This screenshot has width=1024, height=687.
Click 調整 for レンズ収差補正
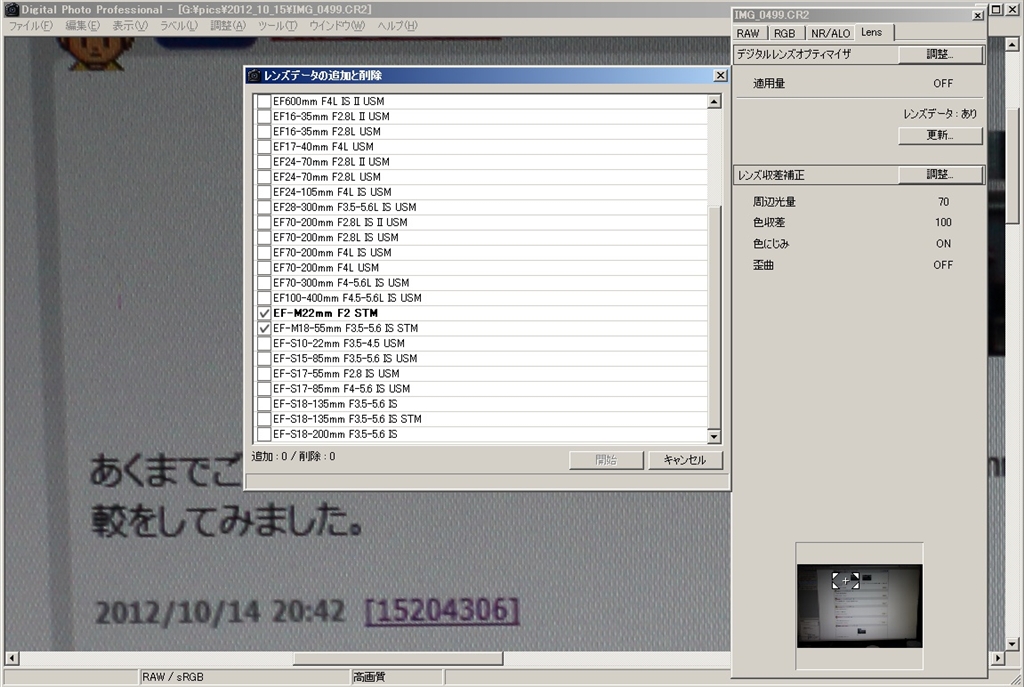point(940,174)
